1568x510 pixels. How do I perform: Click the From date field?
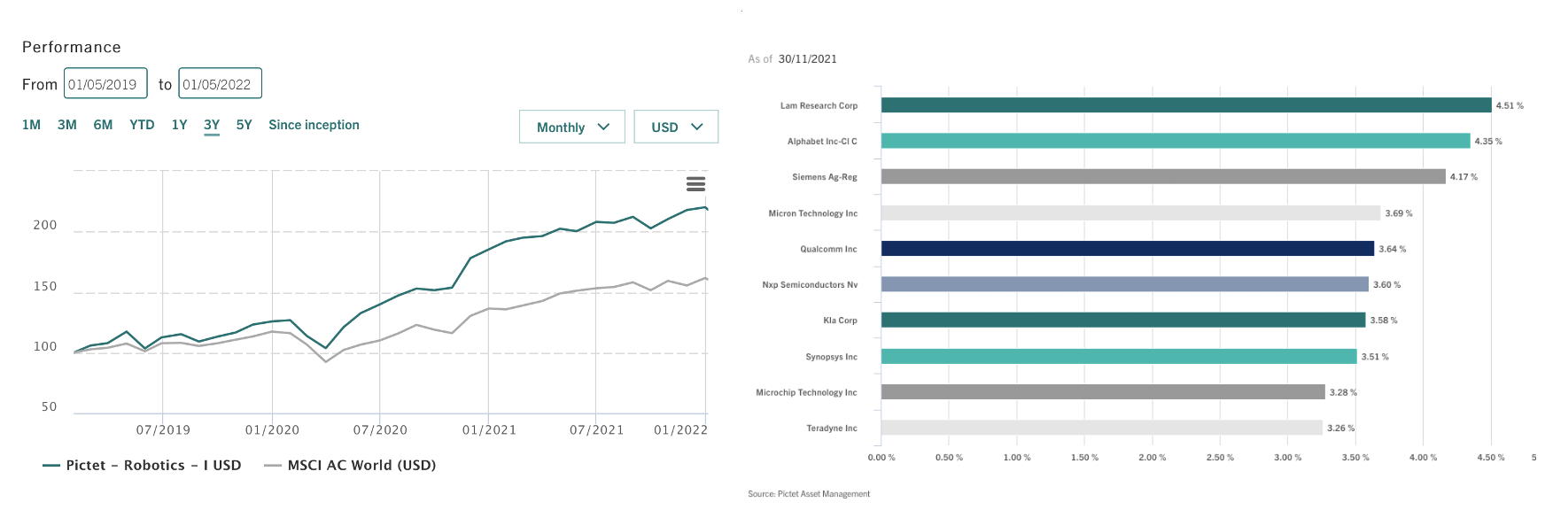point(105,83)
